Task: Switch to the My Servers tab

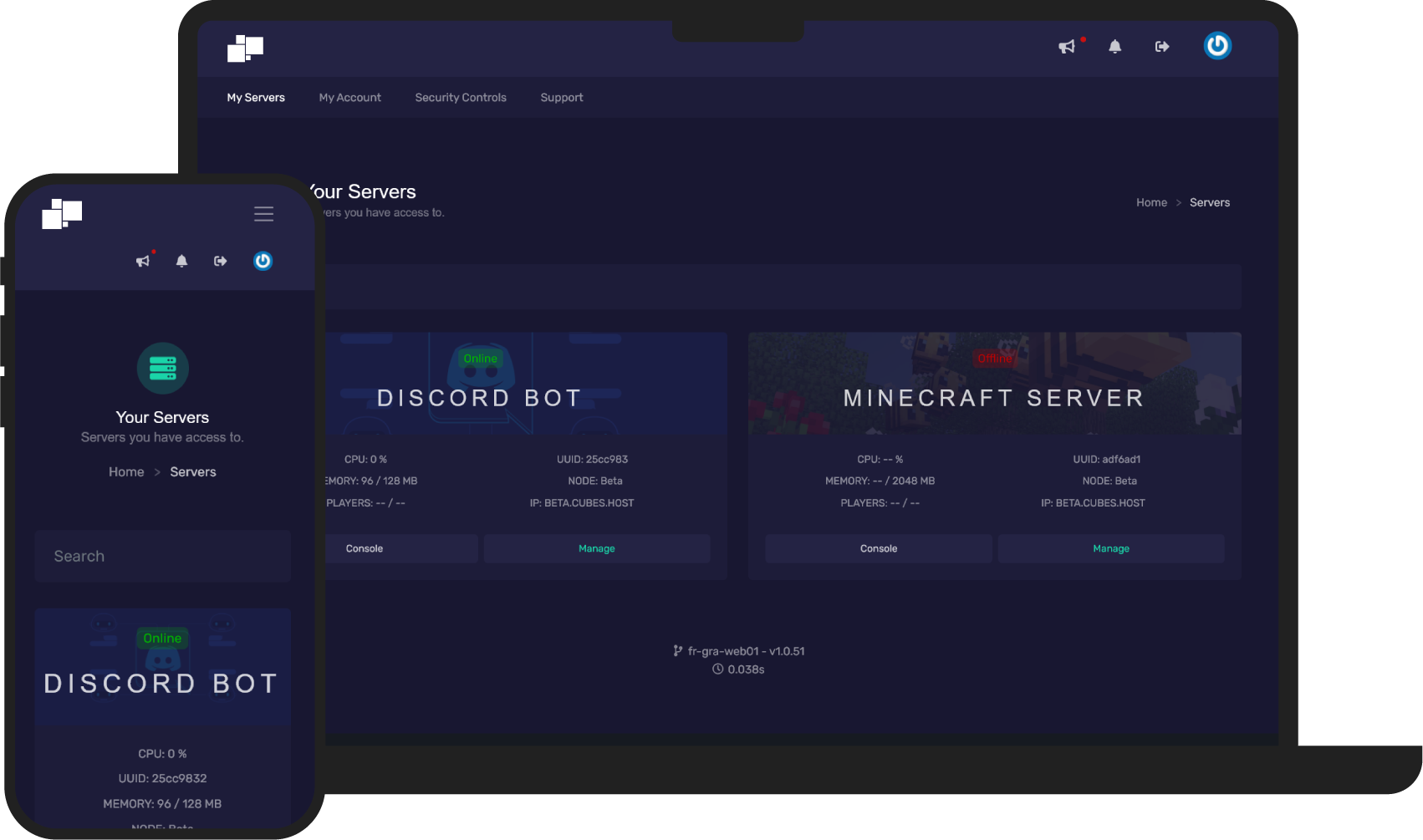Action: click(x=256, y=98)
